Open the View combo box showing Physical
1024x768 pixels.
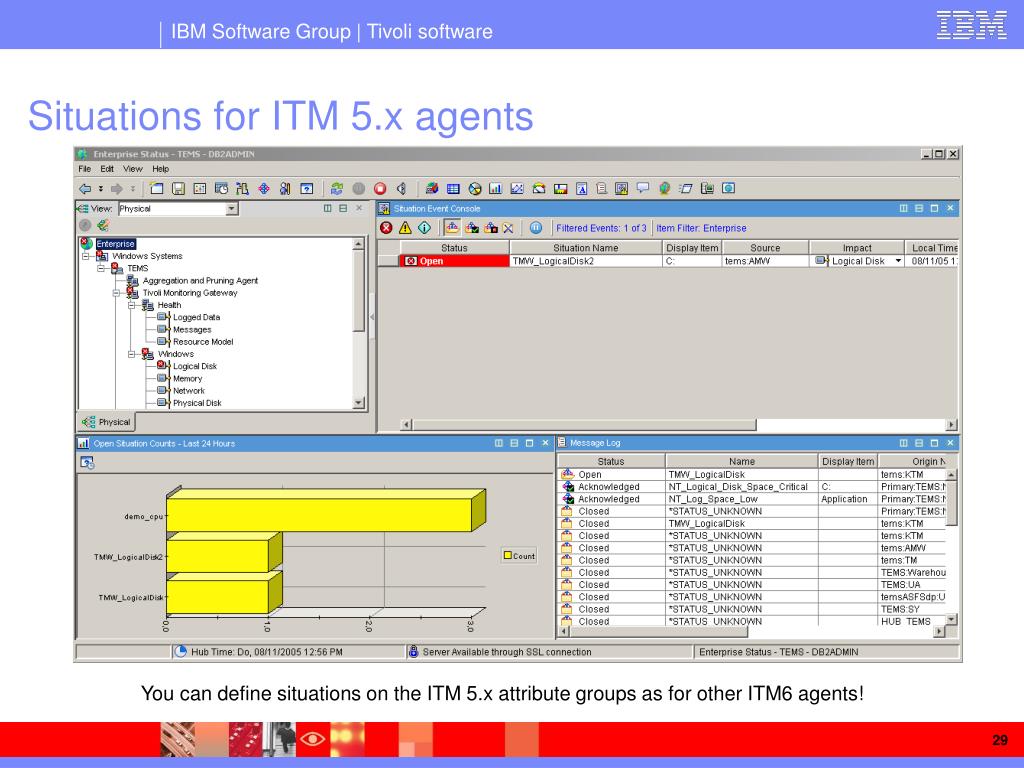coord(178,209)
